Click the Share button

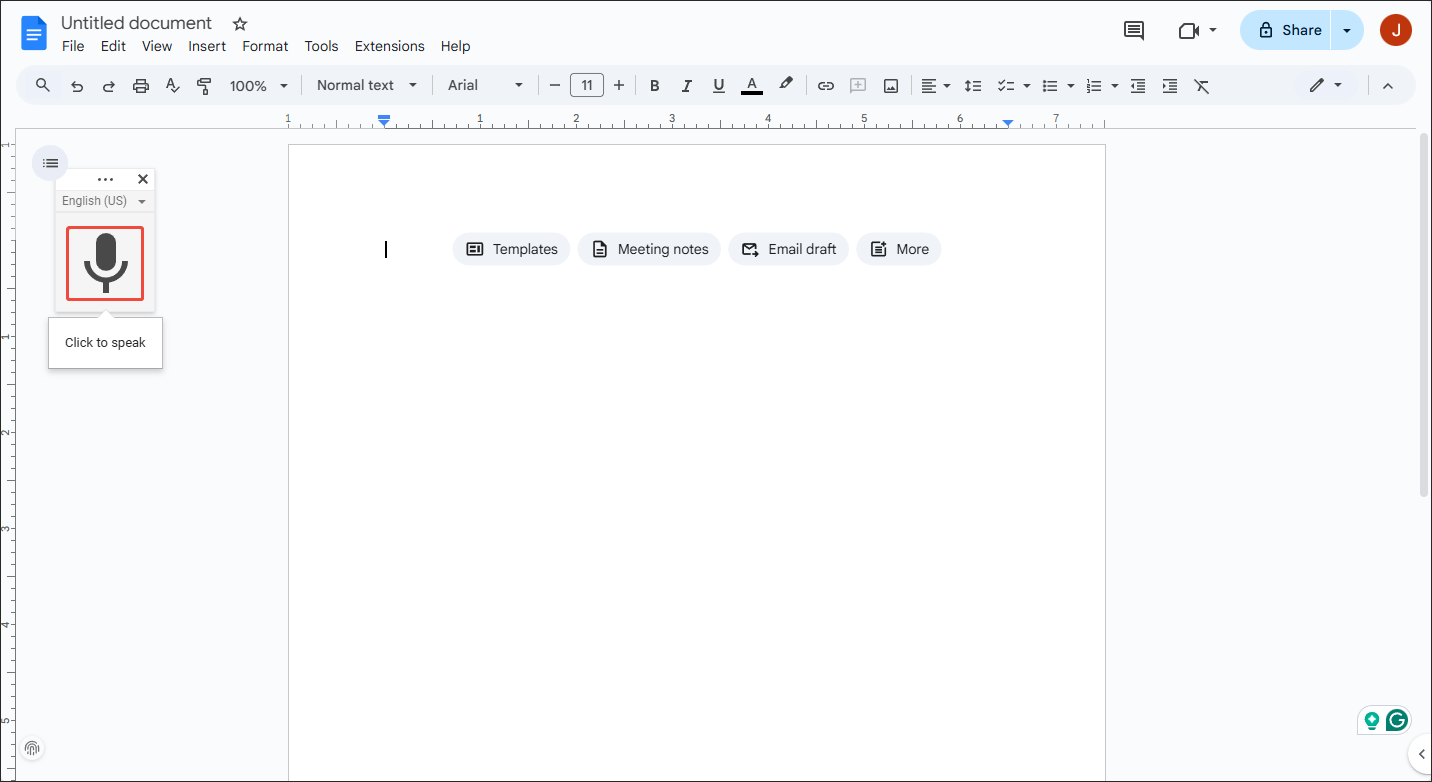1294,30
